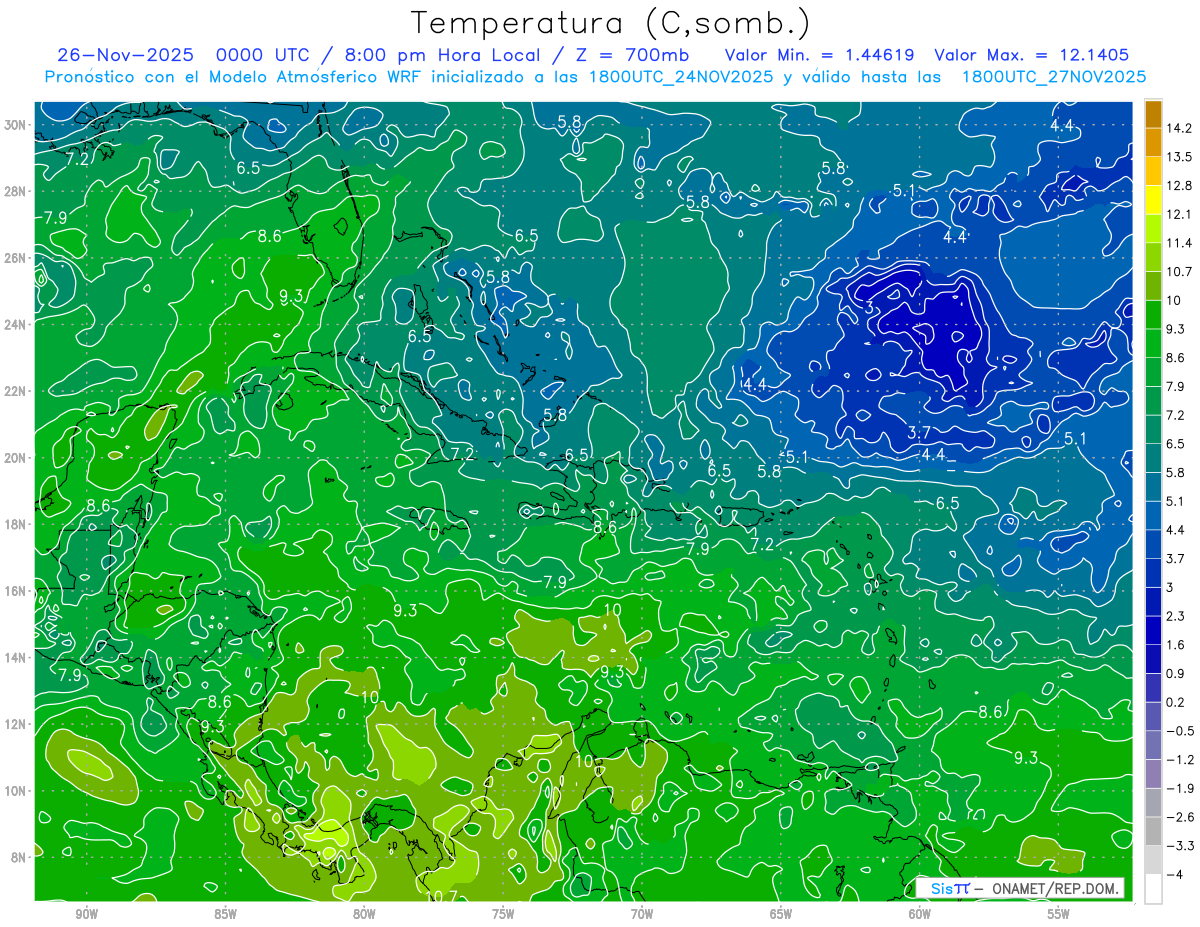The width and height of the screenshot is (1200, 927).
Task: Click the dark blue colorbar segment between 2.3 and 1.6
Action: pyautogui.click(x=1153, y=630)
